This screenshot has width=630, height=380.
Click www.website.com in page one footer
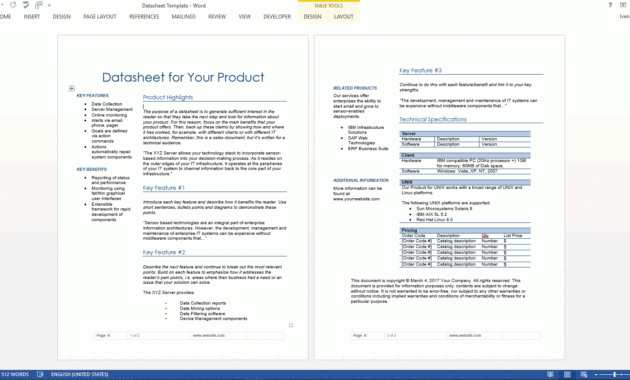click(209, 335)
